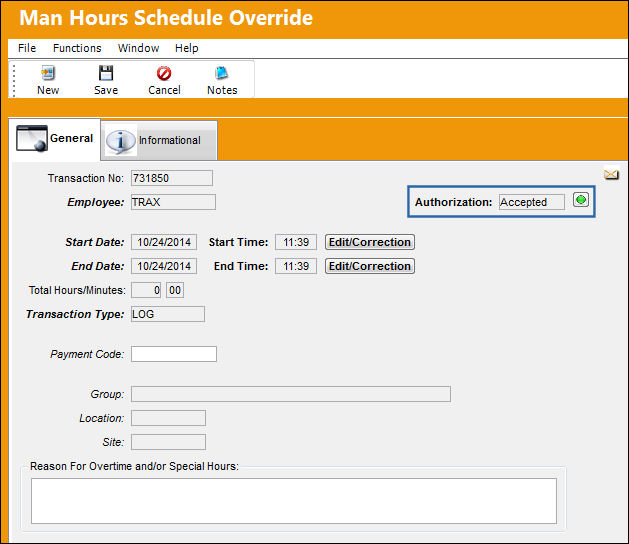Image resolution: width=629 pixels, height=544 pixels.
Task: Click the New toolbar icon
Action: [x=48, y=73]
